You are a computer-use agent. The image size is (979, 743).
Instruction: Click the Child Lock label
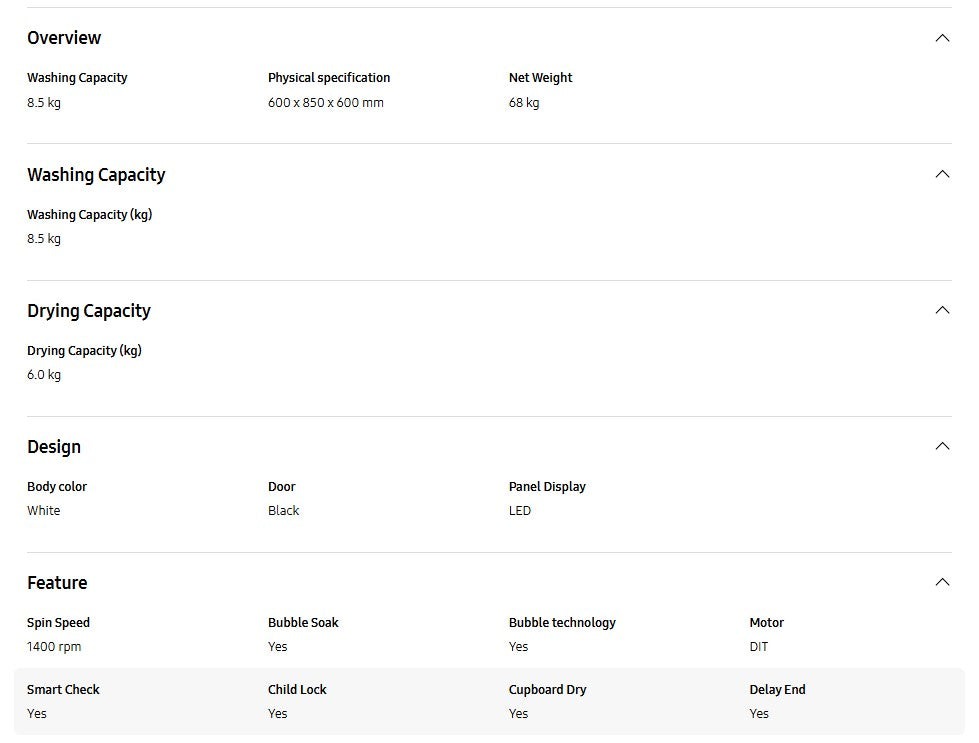[x=297, y=690]
